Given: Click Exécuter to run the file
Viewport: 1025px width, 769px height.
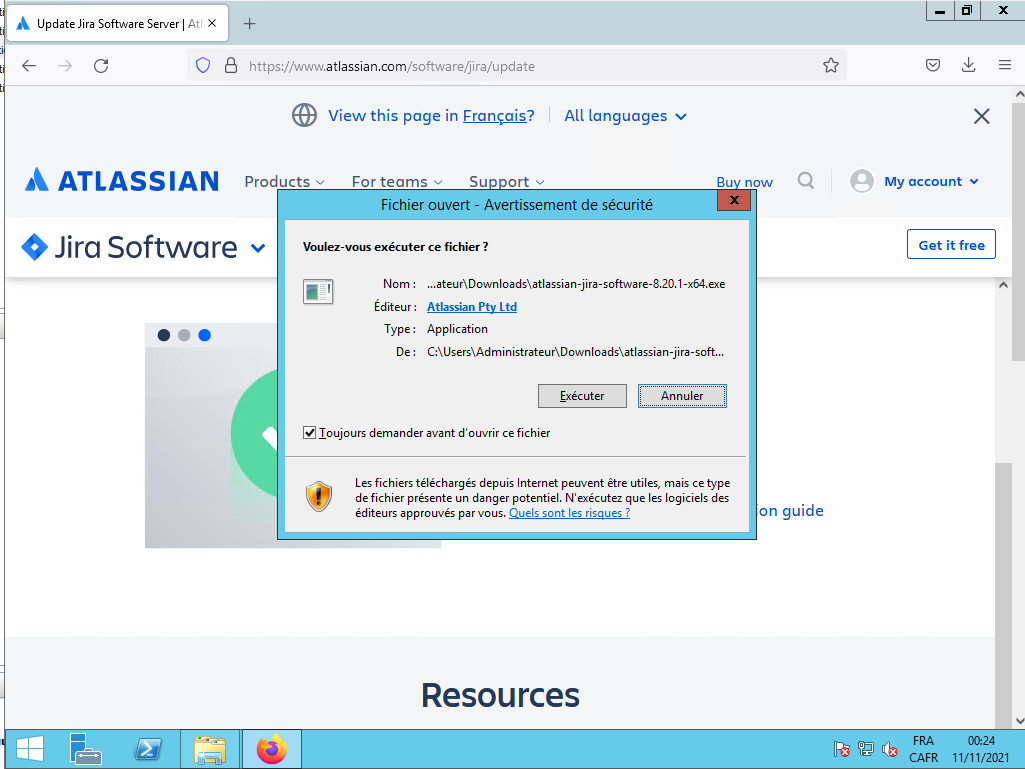Looking at the screenshot, I should 582,396.
